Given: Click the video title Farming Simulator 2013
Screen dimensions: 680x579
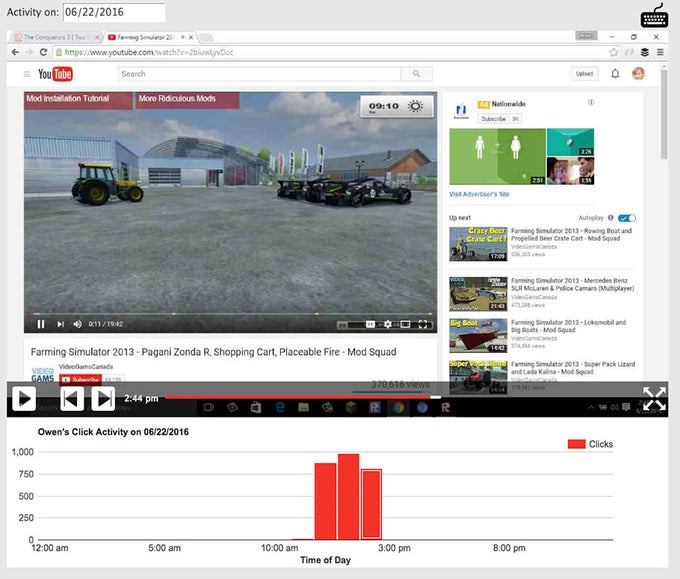Looking at the screenshot, I should point(213,352).
